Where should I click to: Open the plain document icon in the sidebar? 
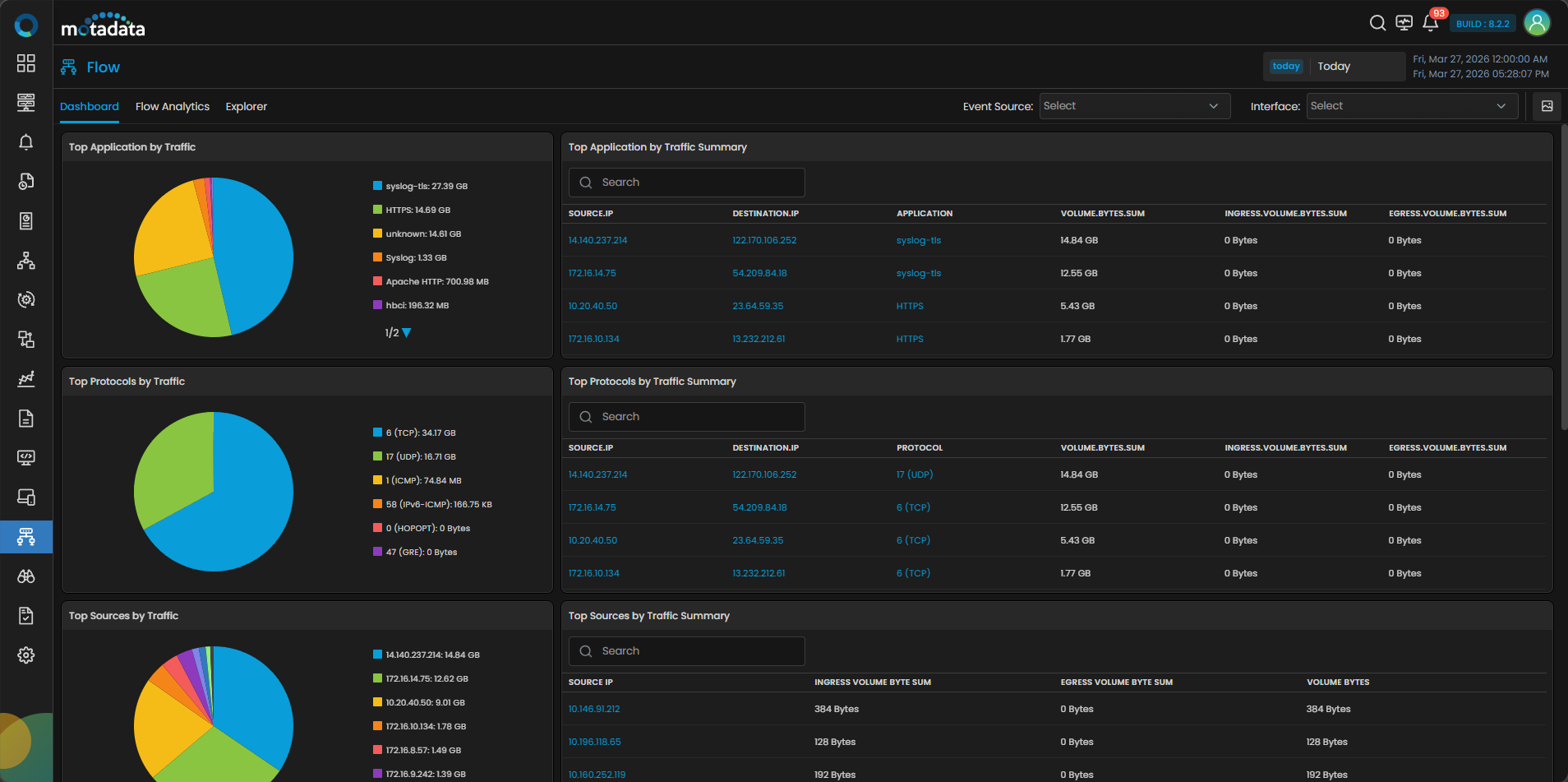26,419
